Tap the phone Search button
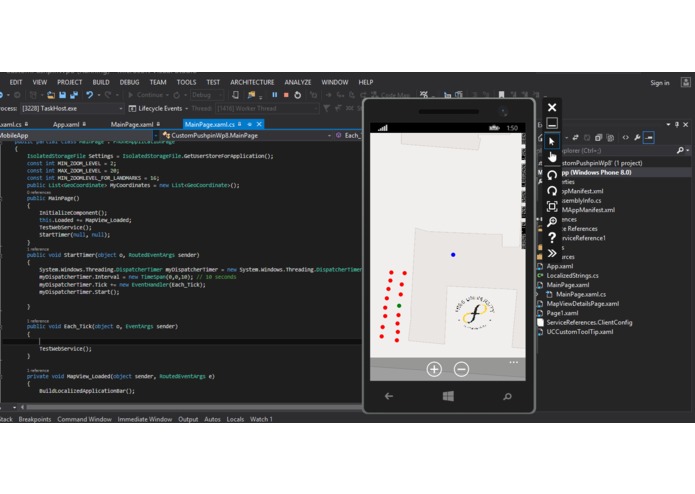 coord(508,396)
